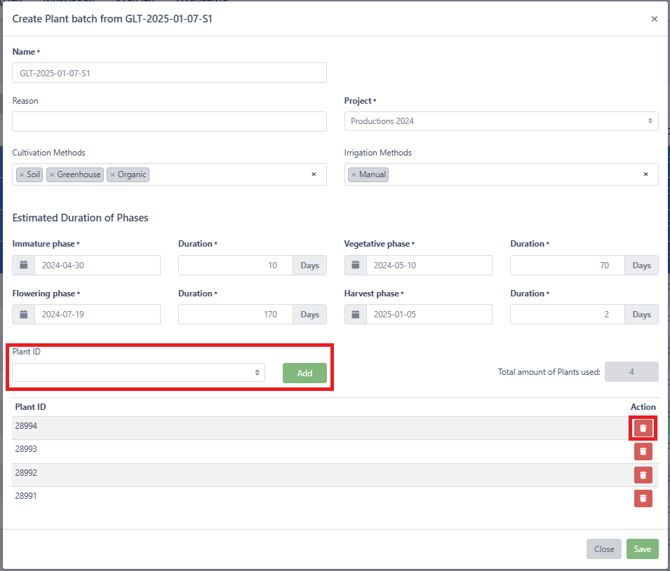
Task: Delete plant 28993 with trash icon
Action: point(643,451)
